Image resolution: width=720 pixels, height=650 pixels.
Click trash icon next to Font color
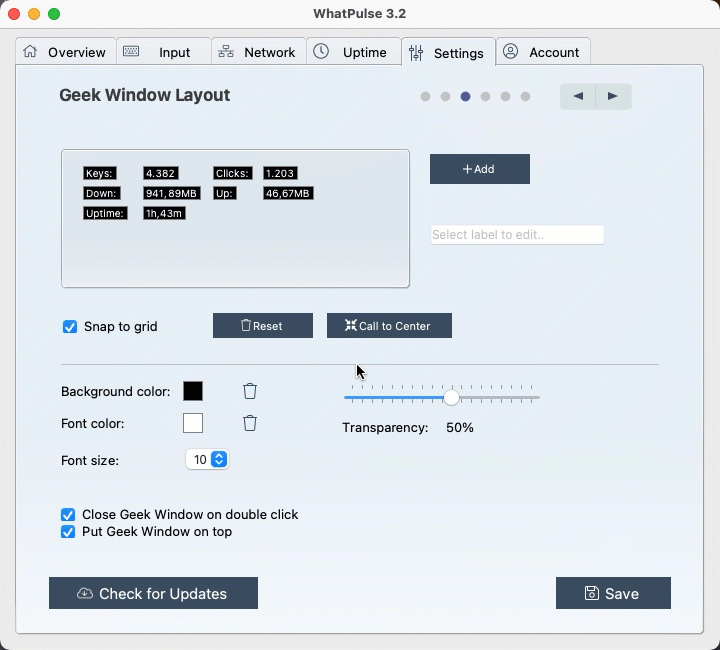pyautogui.click(x=250, y=423)
